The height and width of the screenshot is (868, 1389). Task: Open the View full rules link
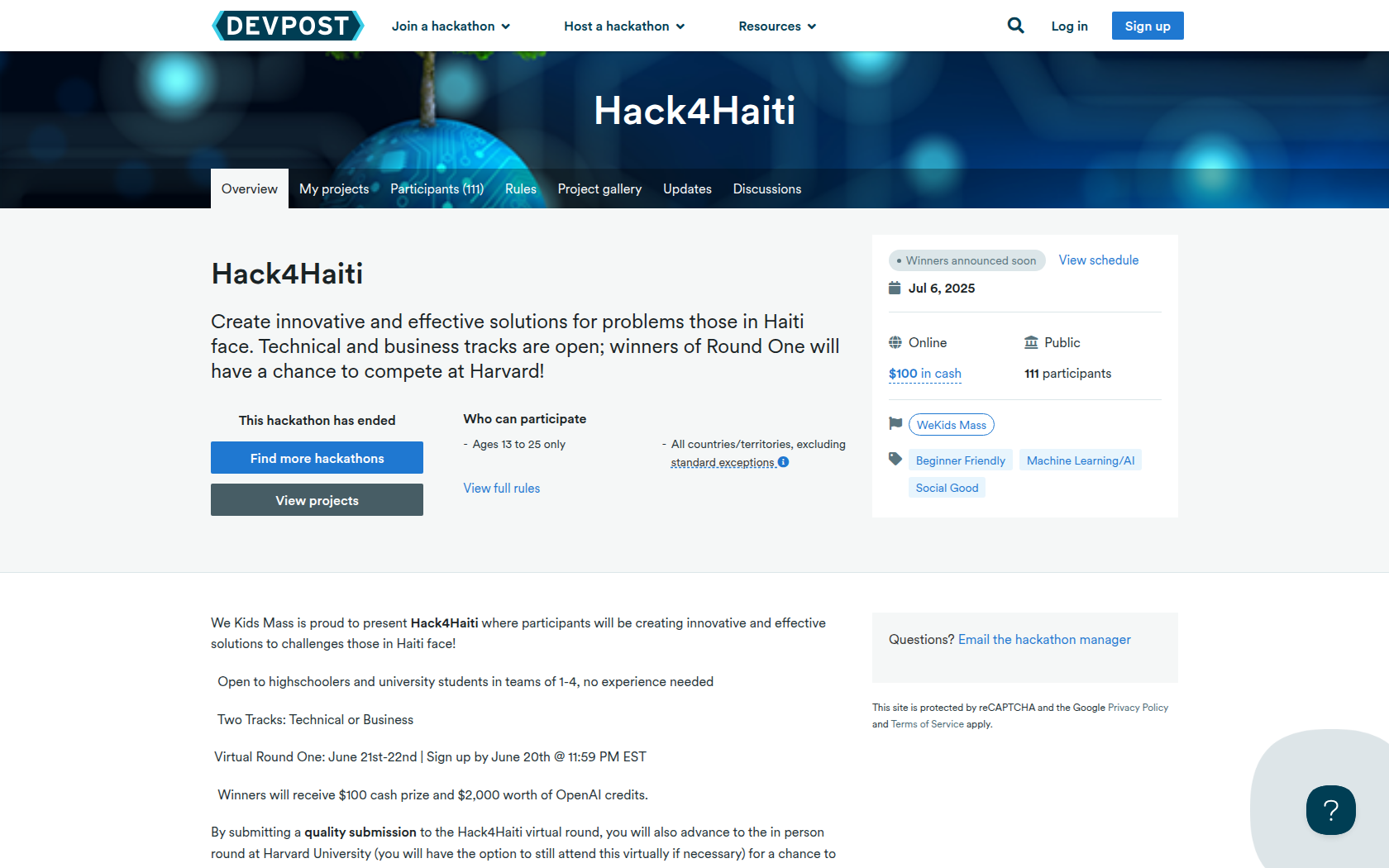tap(501, 489)
